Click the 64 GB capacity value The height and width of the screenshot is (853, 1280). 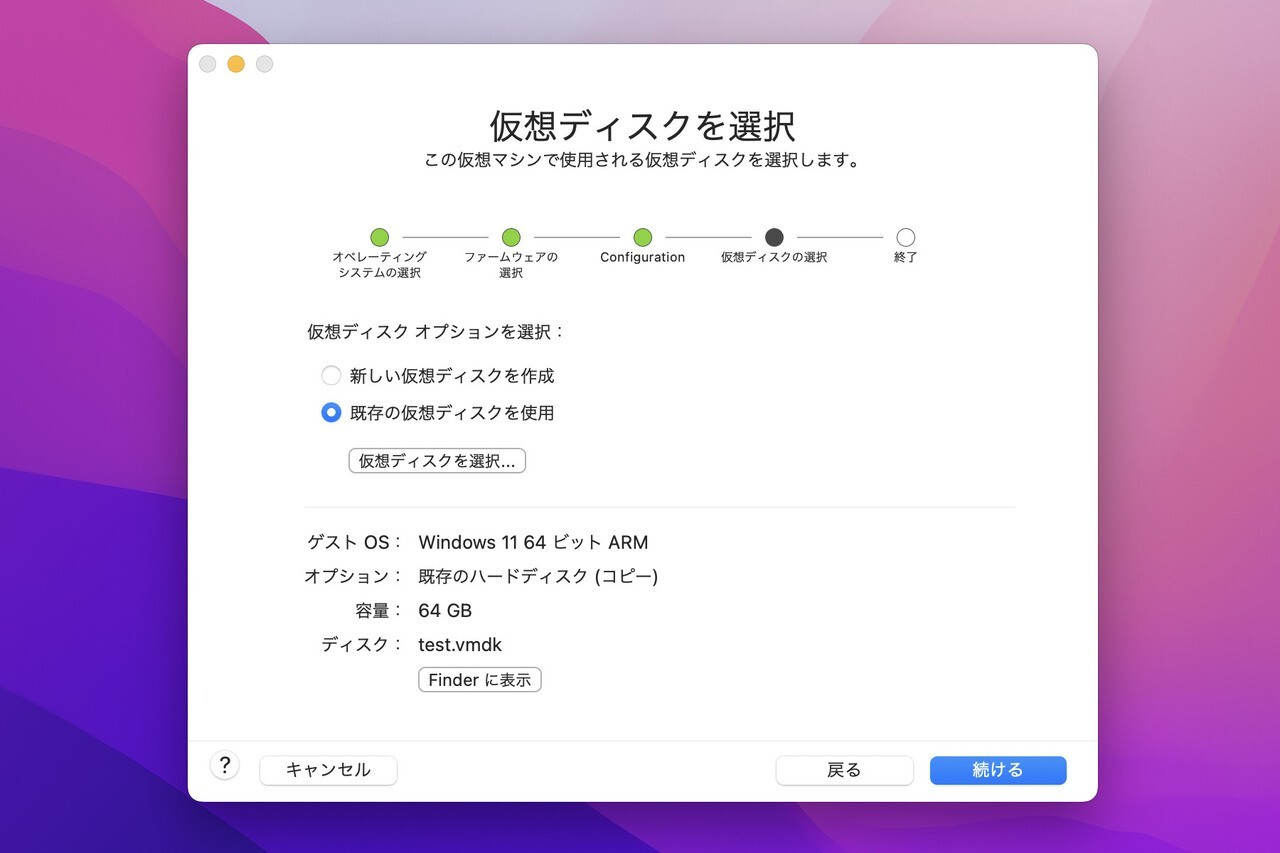(x=445, y=611)
